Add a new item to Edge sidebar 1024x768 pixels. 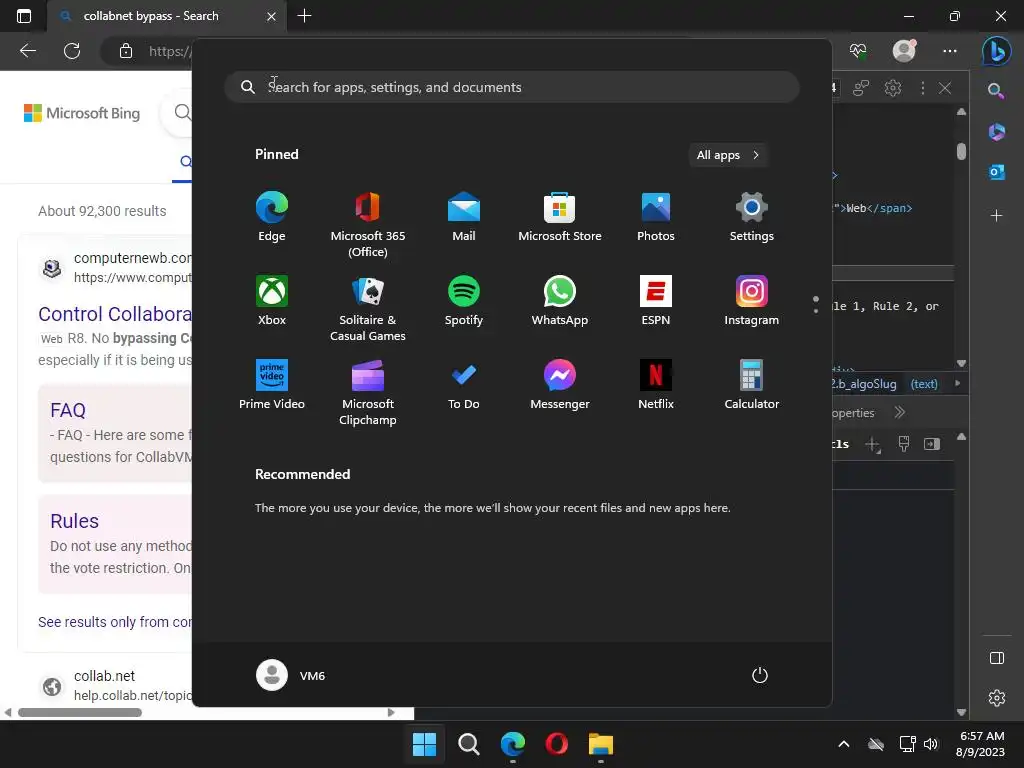(997, 215)
